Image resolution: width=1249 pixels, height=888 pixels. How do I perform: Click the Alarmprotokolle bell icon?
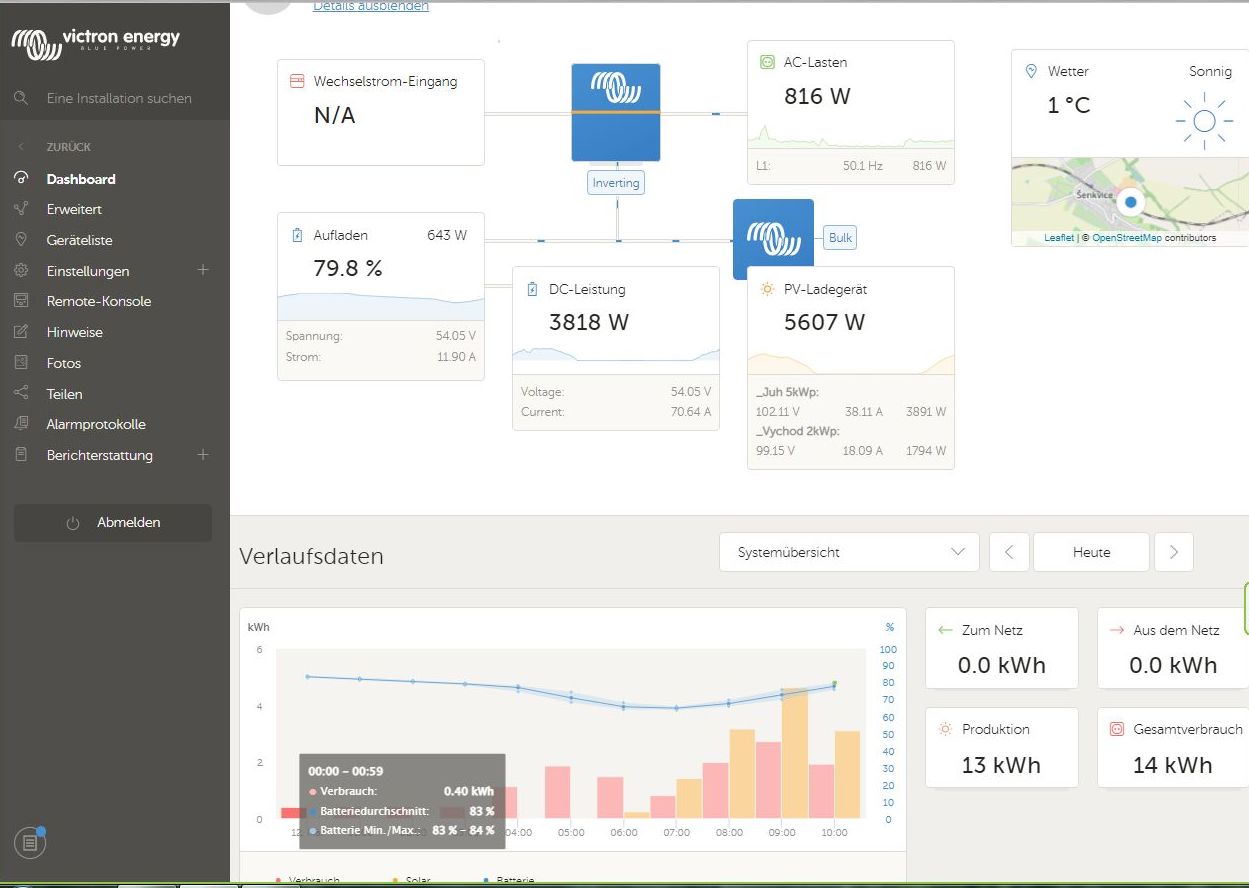coord(21,424)
